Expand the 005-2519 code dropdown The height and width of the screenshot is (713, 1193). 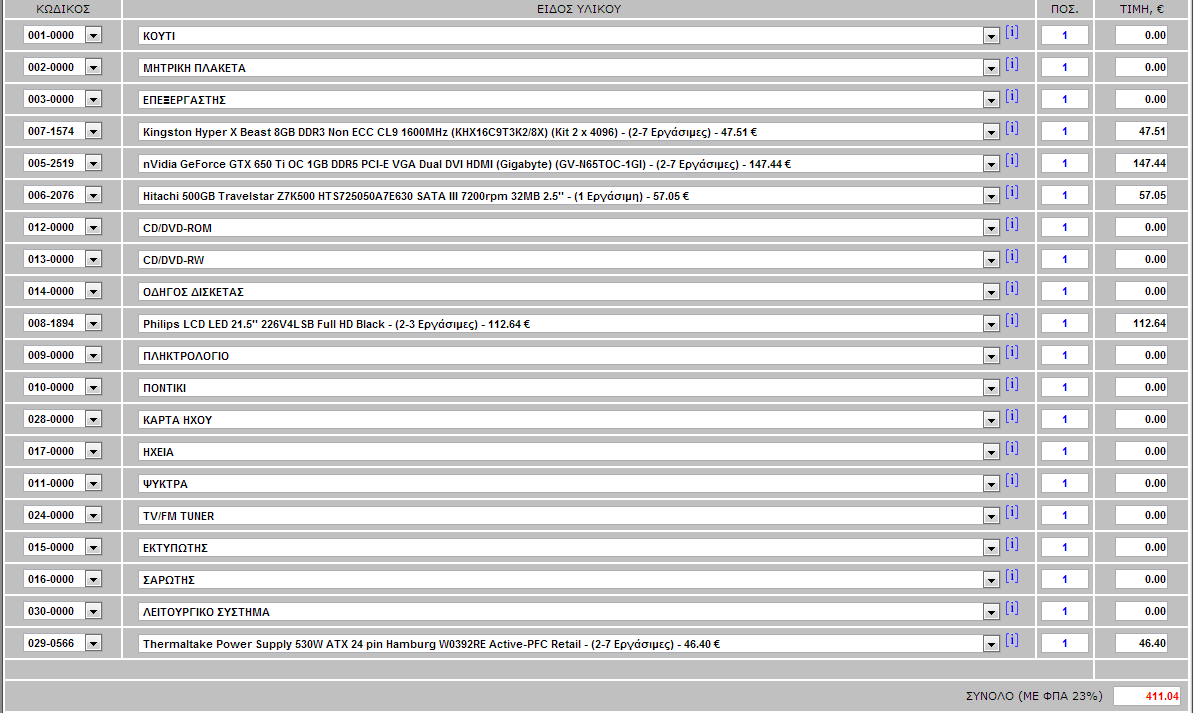tap(93, 164)
